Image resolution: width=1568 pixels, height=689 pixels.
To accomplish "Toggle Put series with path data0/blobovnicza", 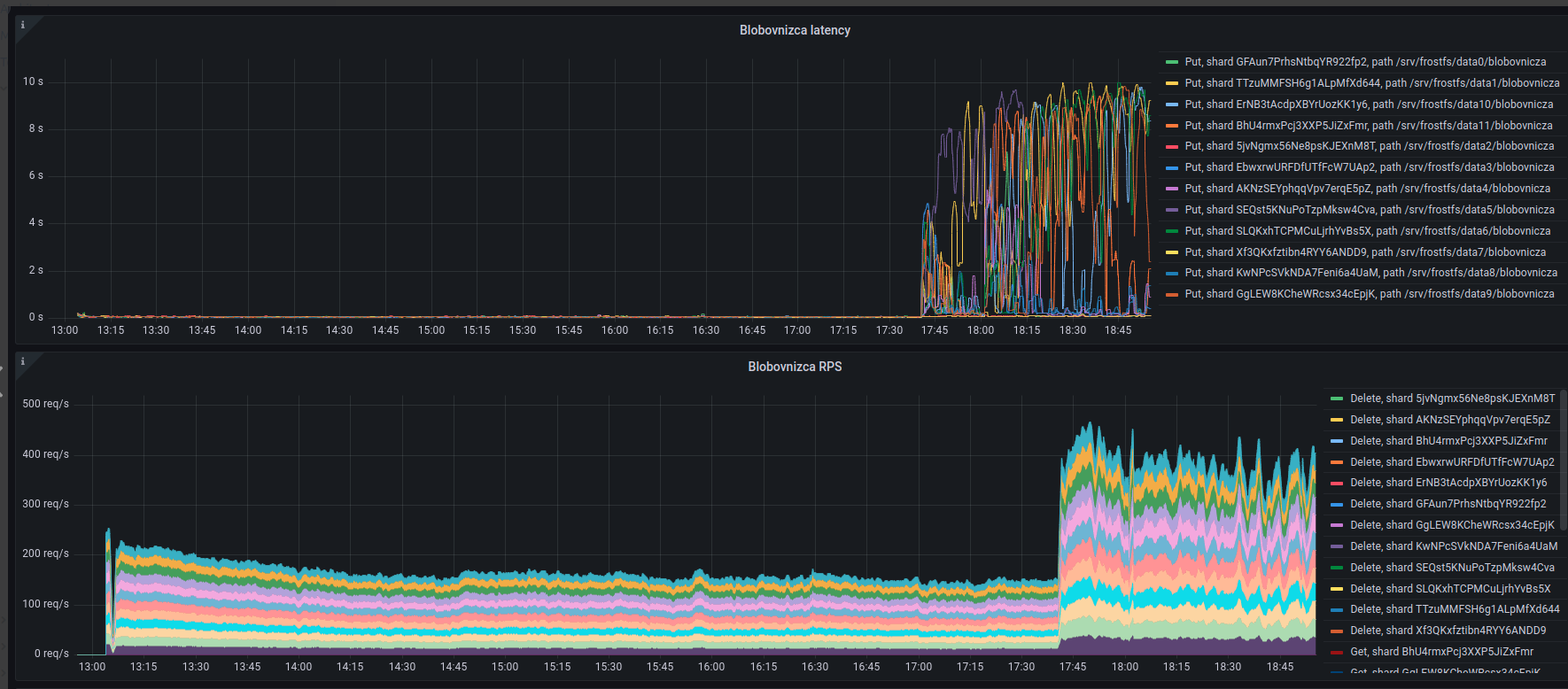I will 1365,62.
